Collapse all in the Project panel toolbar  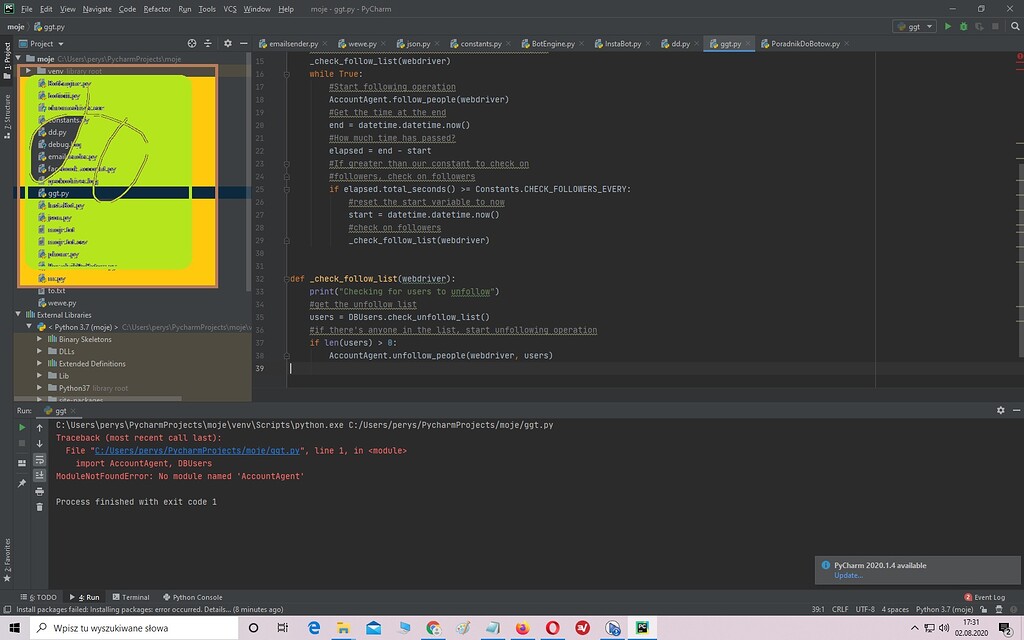(208, 44)
